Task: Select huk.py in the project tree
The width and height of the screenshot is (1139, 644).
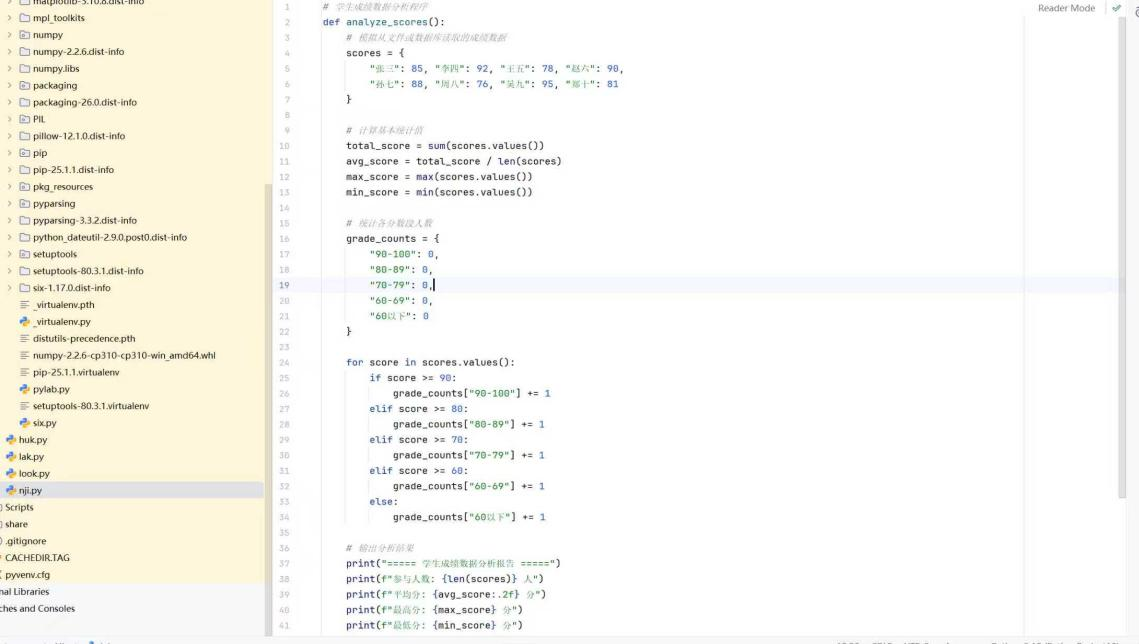Action: 33,440
